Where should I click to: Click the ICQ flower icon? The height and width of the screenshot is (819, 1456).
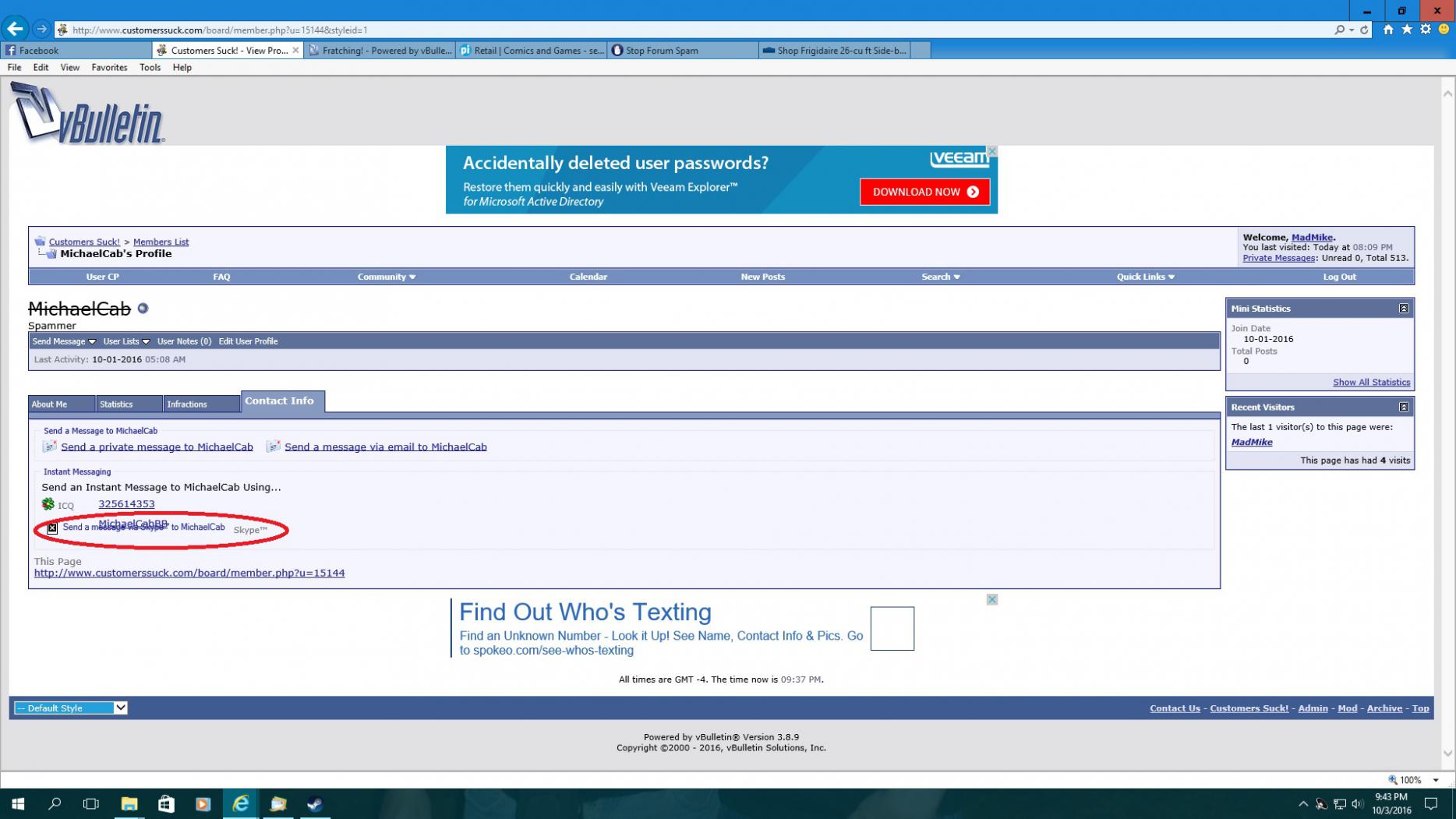tap(48, 504)
